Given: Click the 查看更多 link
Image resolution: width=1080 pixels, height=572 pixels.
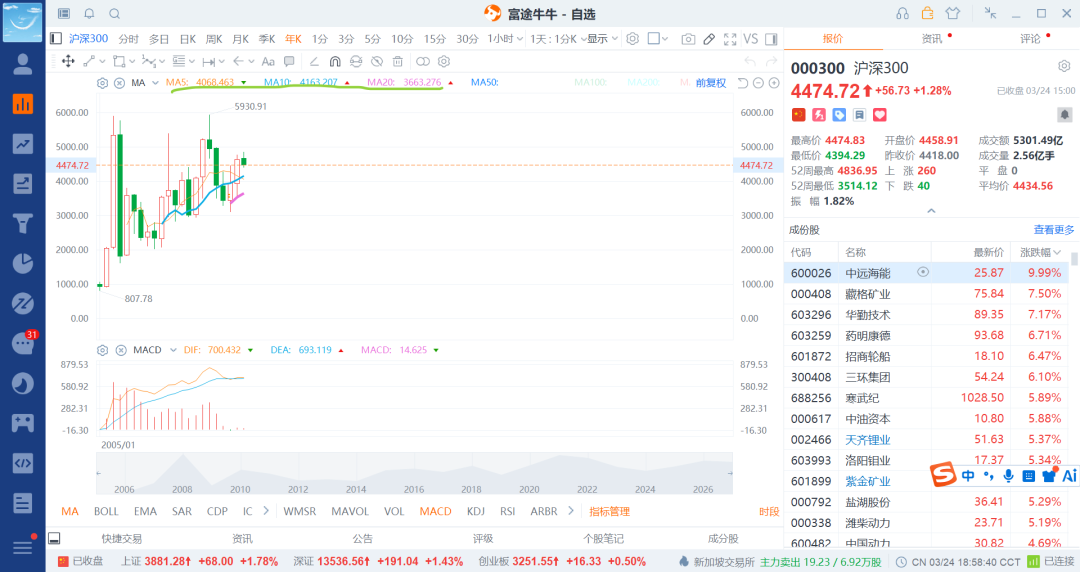Looking at the screenshot, I should pyautogui.click(x=1054, y=229).
